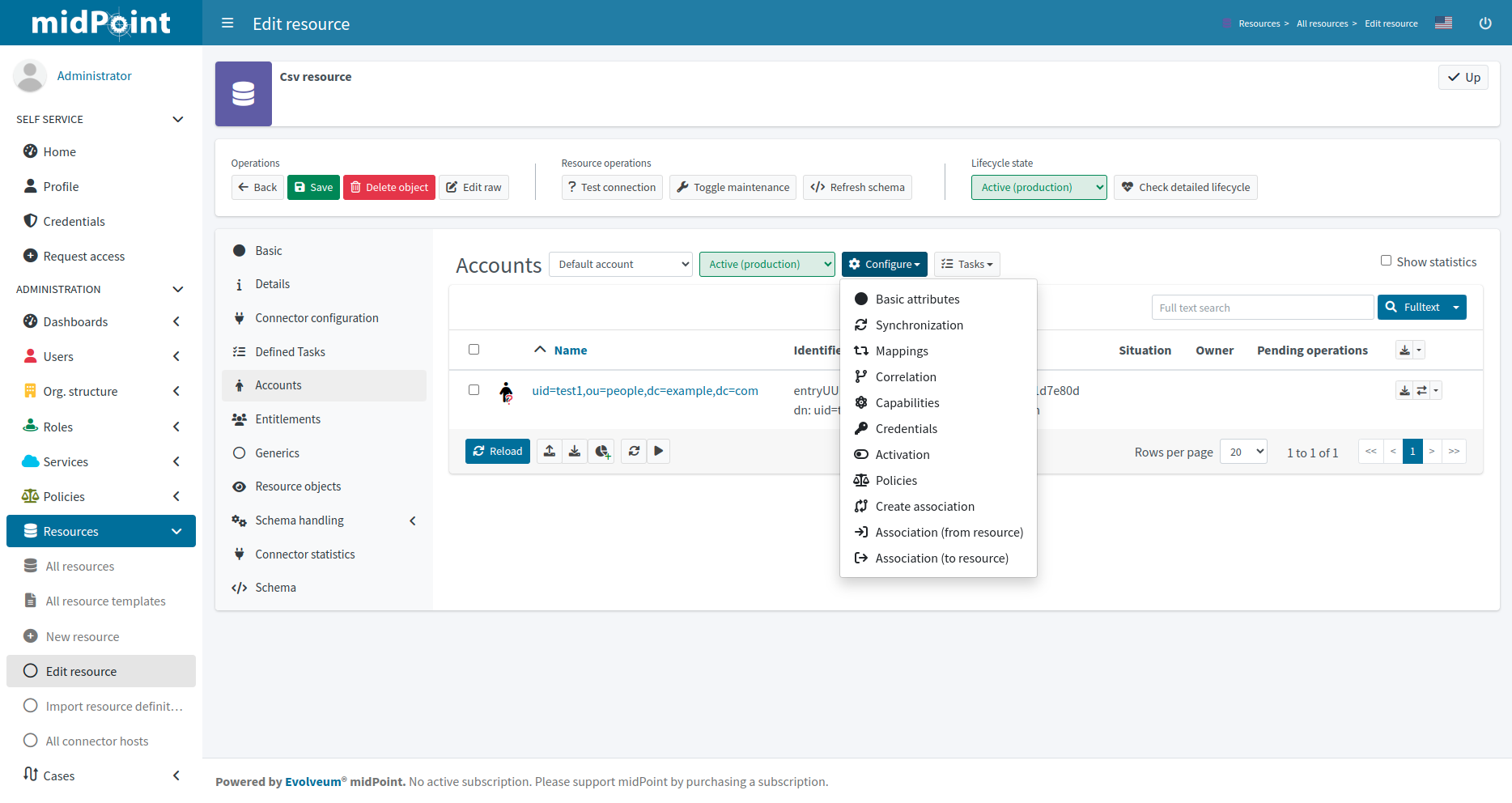The width and height of the screenshot is (1512, 803).
Task: Click the hamburger menu toggle icon
Action: click(227, 23)
